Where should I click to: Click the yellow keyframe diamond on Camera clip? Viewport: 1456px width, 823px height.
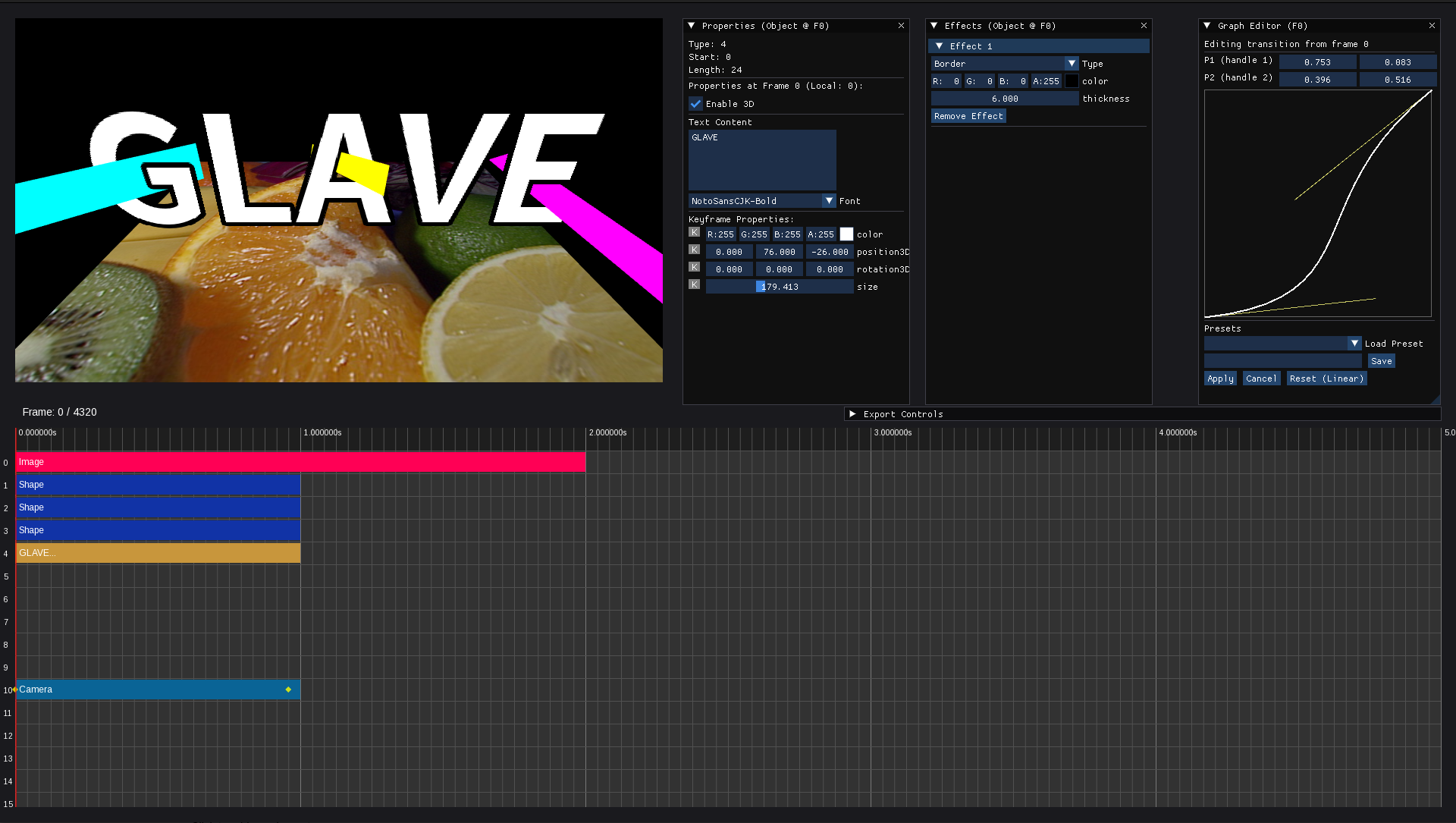(288, 689)
